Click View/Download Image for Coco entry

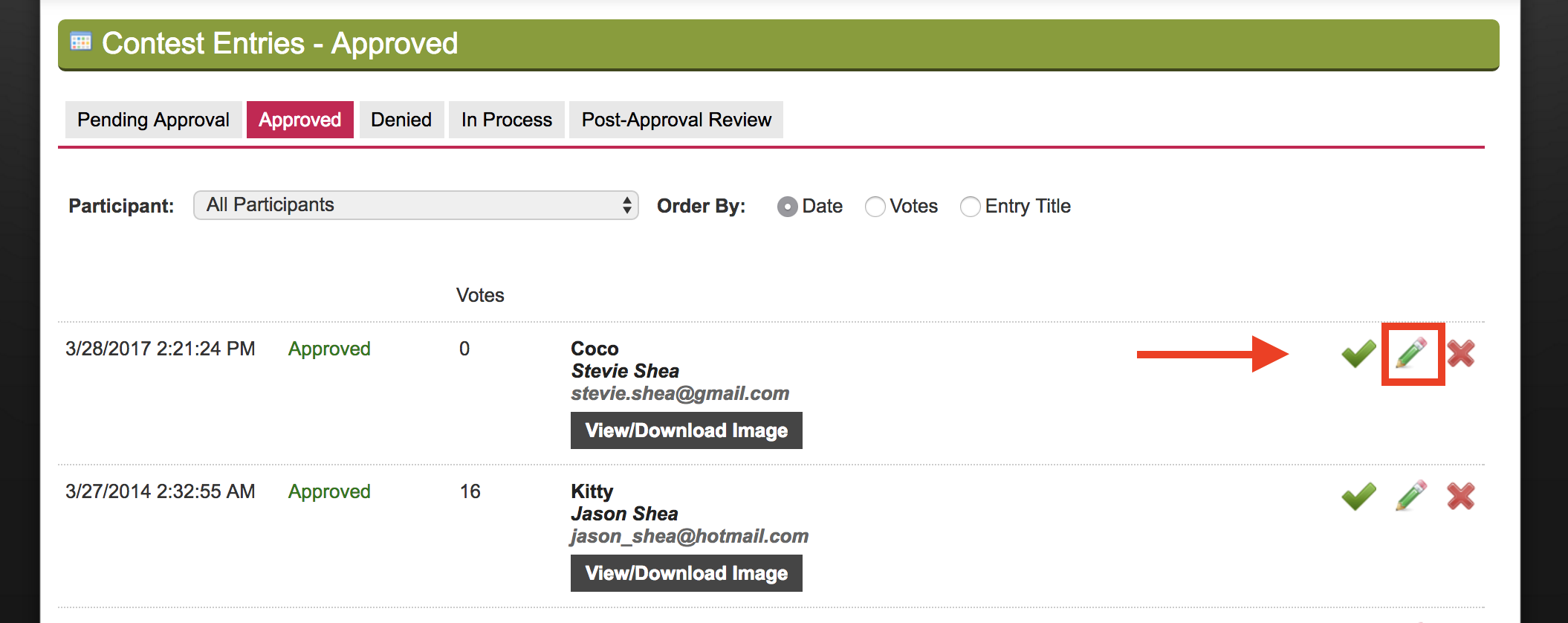(x=687, y=430)
